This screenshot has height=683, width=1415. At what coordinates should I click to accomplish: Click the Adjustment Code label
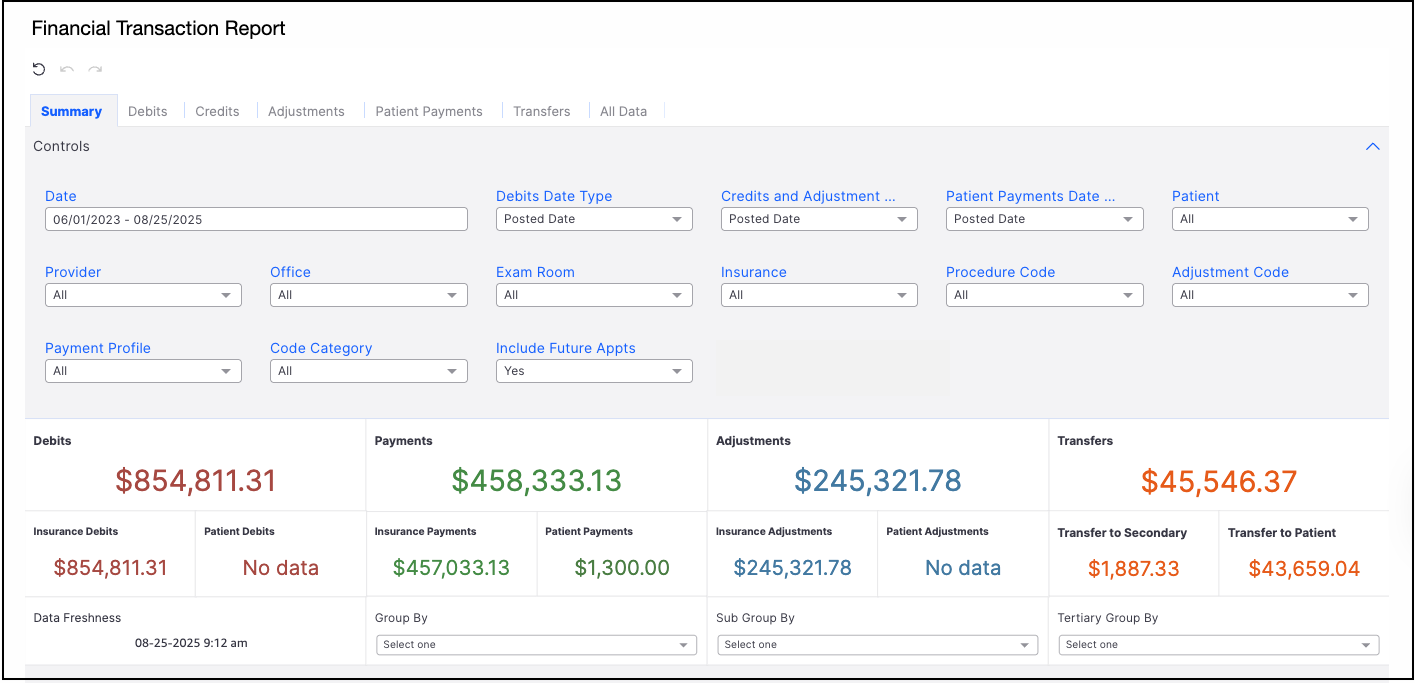1230,272
